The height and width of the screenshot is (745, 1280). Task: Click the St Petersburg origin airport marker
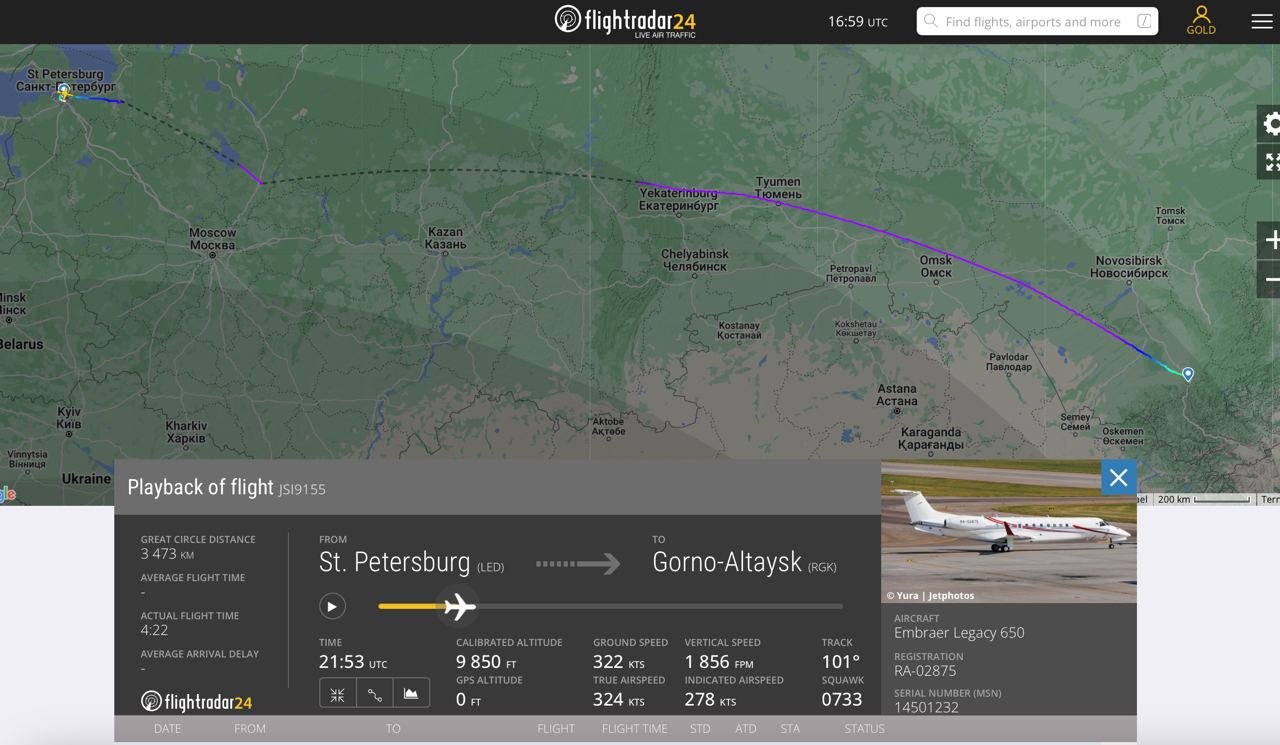pyautogui.click(x=64, y=92)
